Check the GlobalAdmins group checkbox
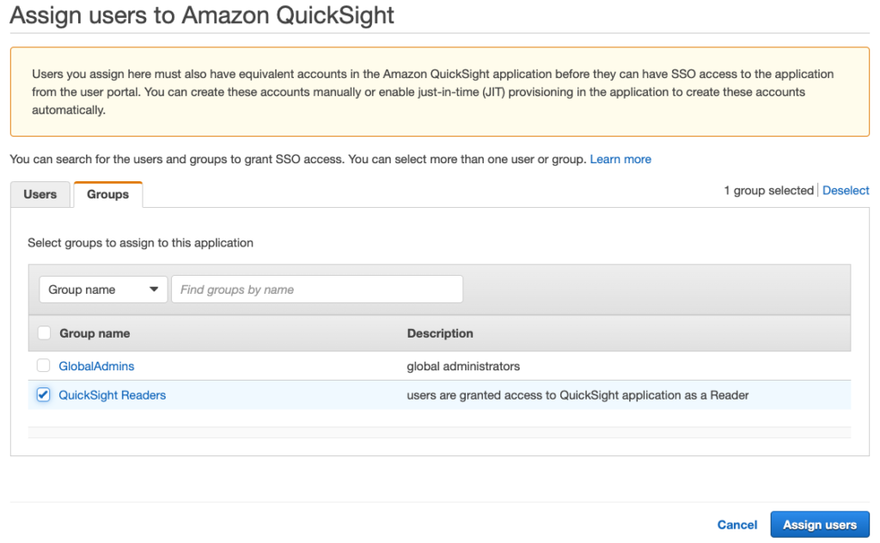The height and width of the screenshot is (543, 880). 44,366
